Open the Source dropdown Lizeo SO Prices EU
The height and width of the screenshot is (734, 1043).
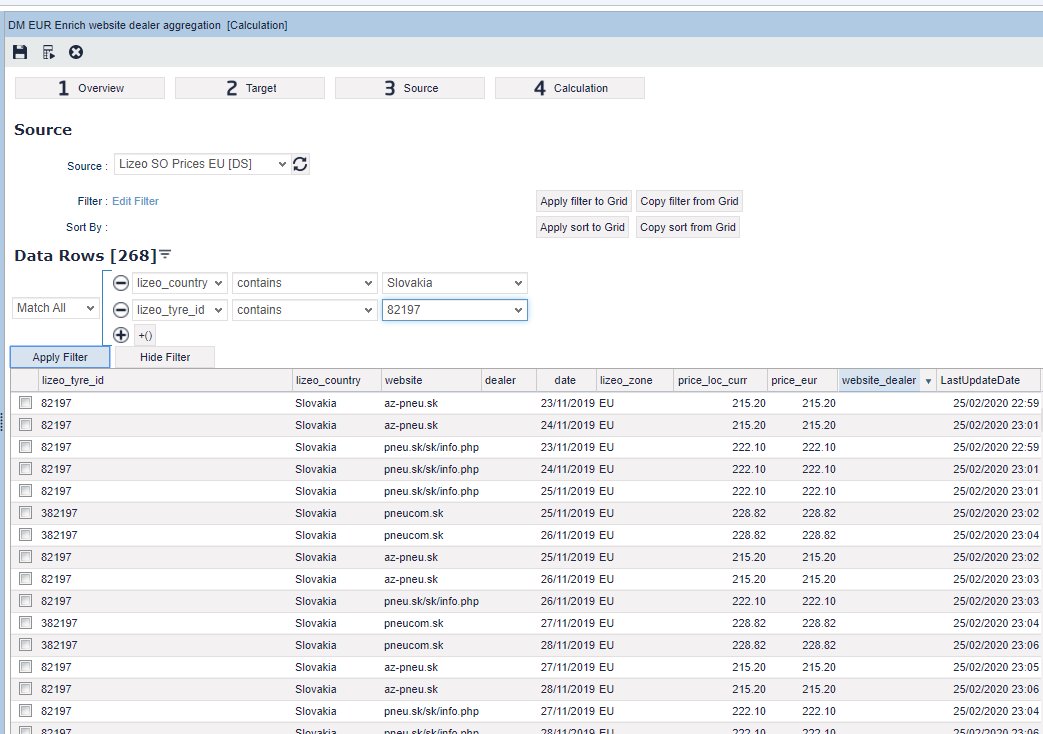point(201,164)
